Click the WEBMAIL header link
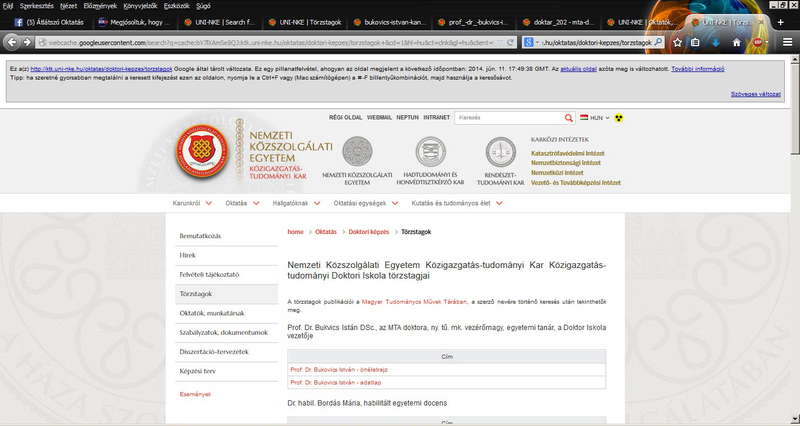 [379, 118]
